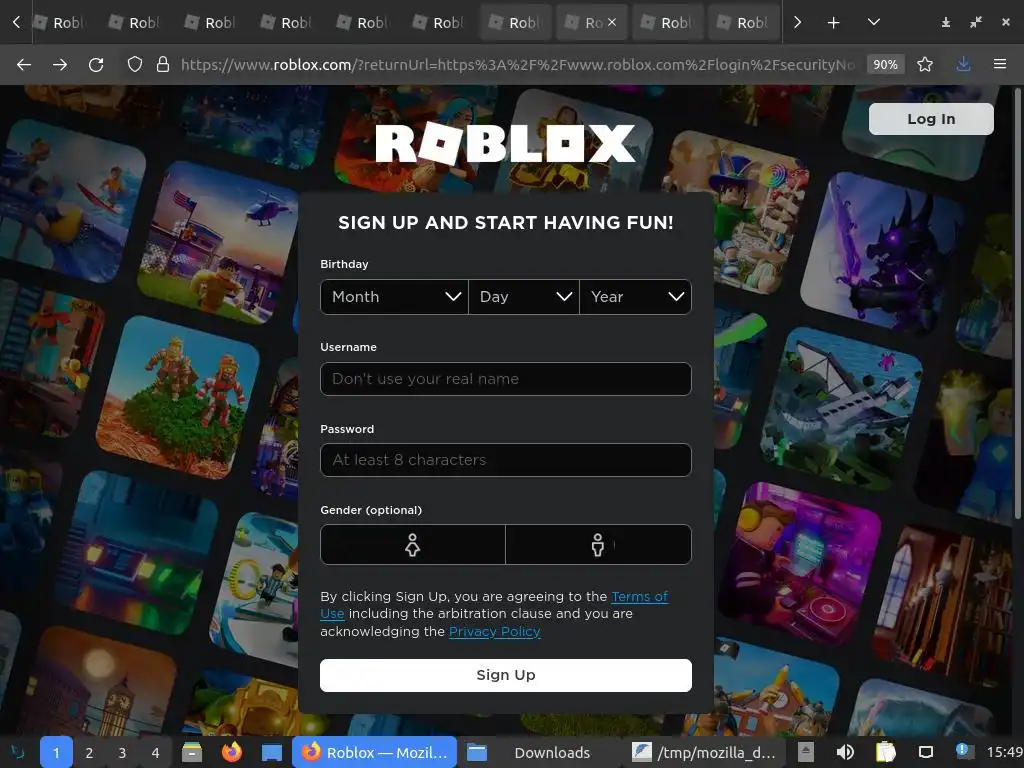Select female gender option

pos(413,545)
